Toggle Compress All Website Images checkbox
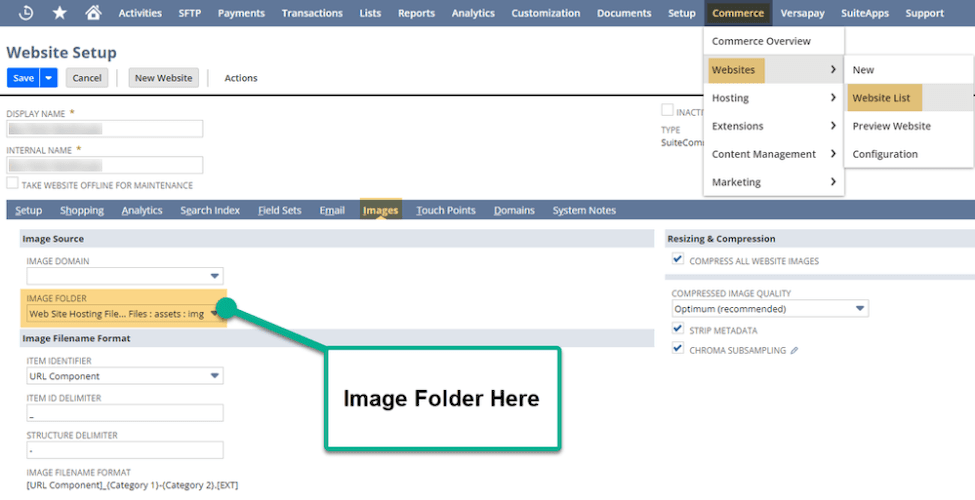 (x=678, y=259)
